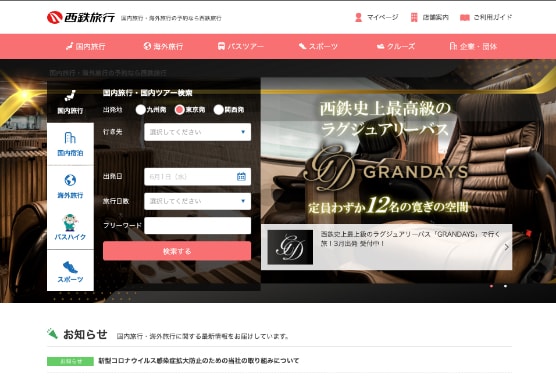
Task: Select the 国内旅行 search tab with Japan map icon
Action: click(70, 102)
